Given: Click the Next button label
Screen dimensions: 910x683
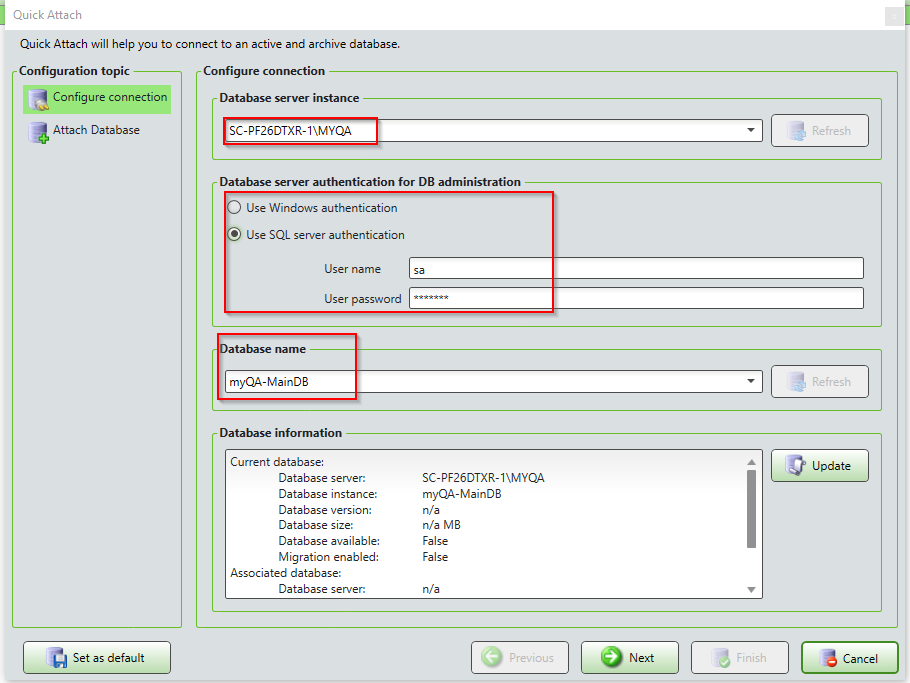Looking at the screenshot, I should point(641,658).
